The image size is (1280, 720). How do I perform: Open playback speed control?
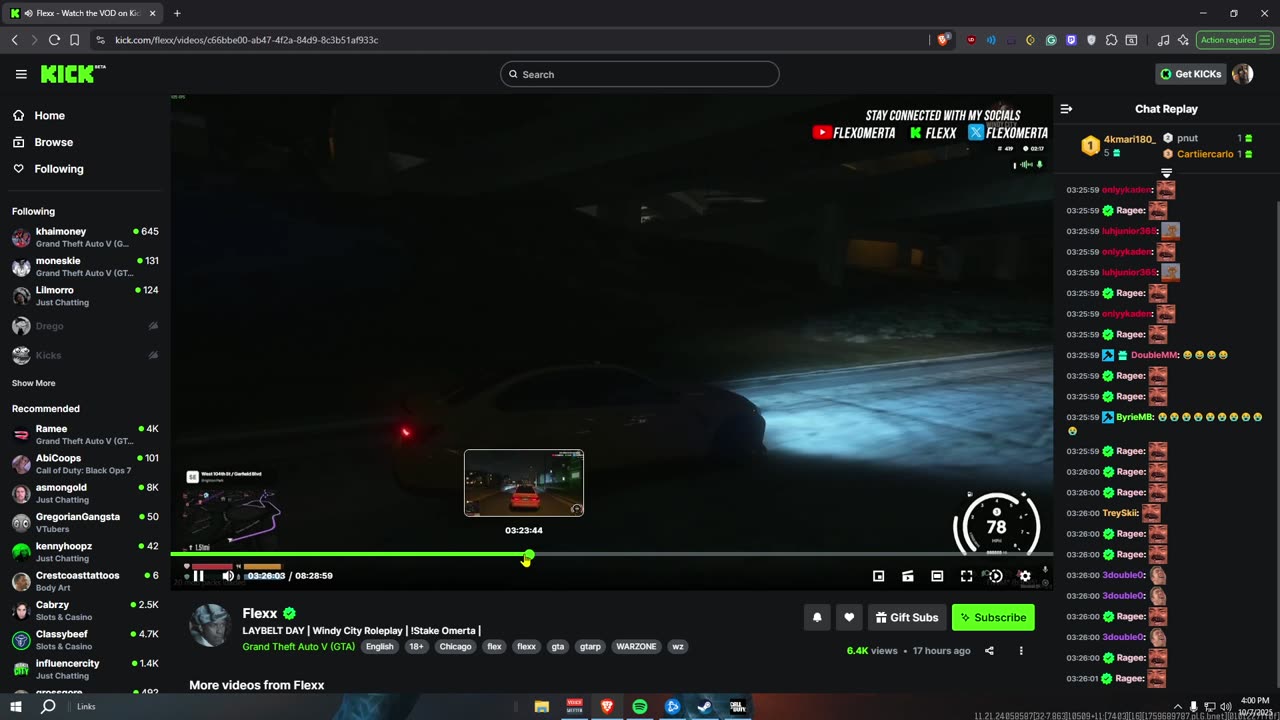point(995,576)
